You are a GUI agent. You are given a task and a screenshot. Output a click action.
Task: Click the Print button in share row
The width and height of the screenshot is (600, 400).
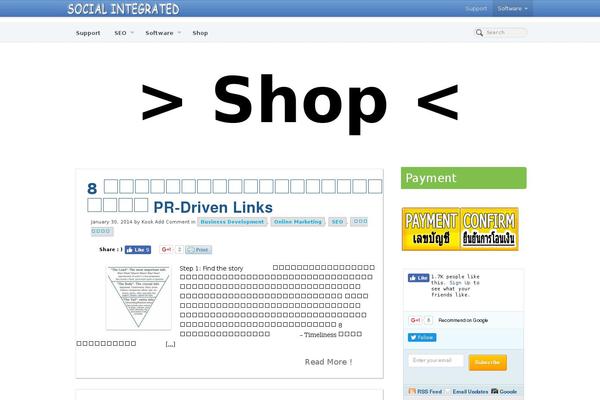pyautogui.click(x=199, y=250)
